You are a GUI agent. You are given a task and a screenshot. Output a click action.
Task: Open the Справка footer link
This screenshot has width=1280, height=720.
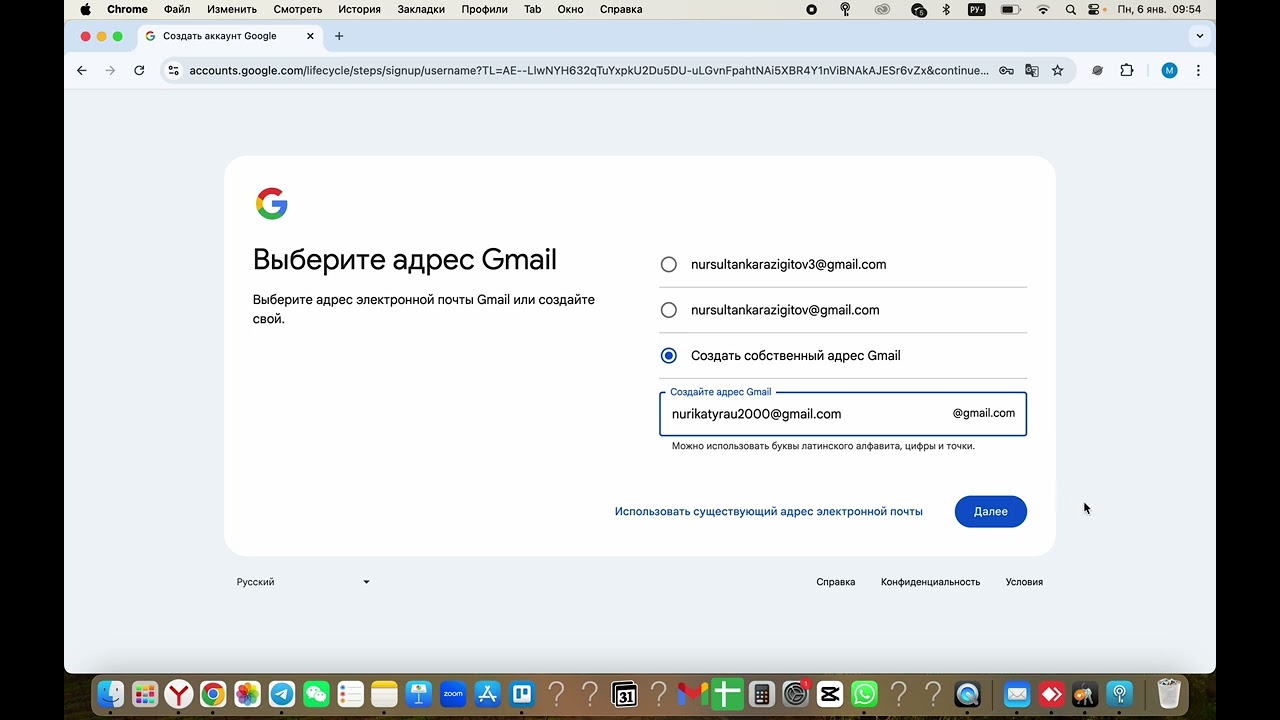click(836, 582)
